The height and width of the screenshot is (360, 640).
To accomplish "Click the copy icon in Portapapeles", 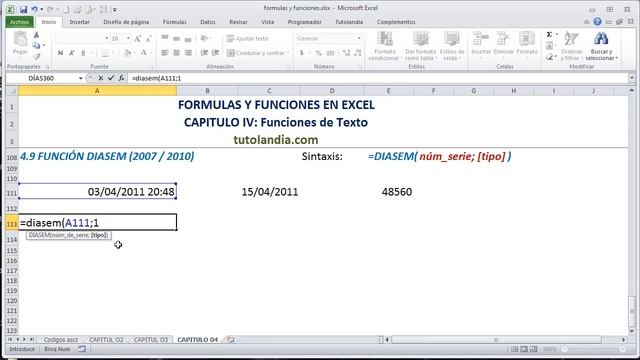I will 36,46.
